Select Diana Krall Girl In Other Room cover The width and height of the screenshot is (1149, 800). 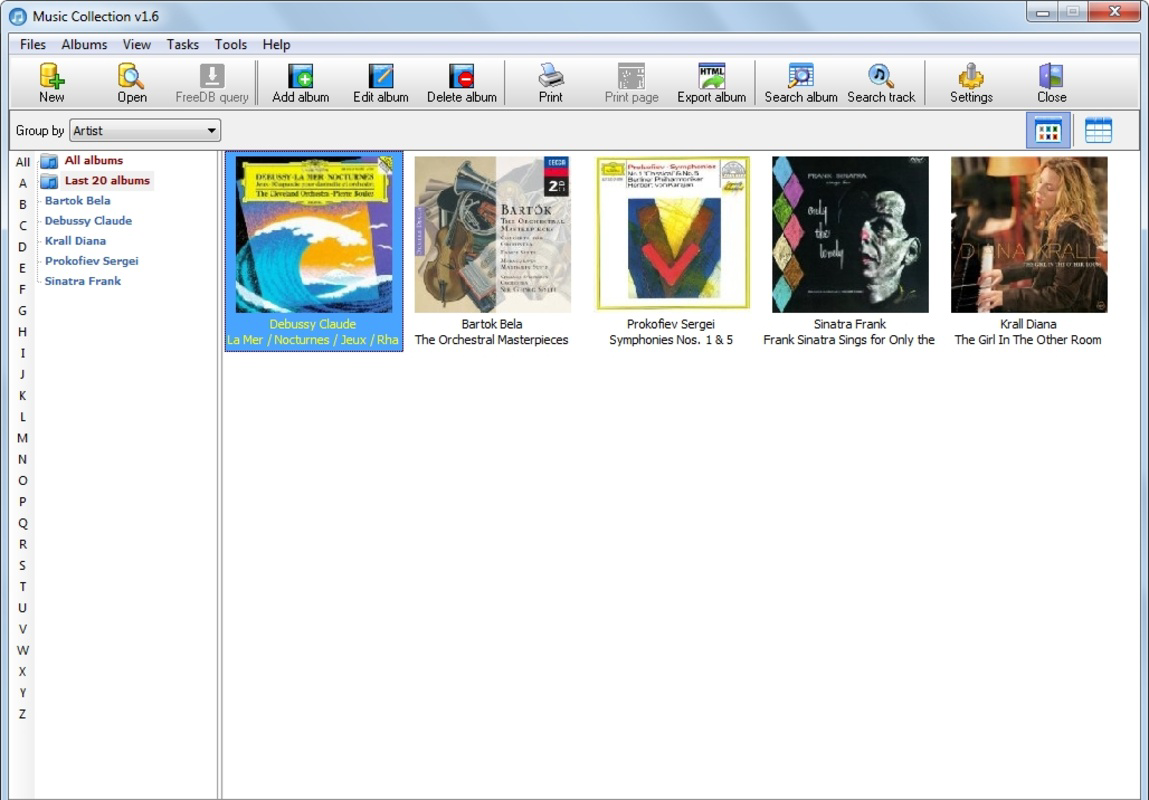pos(1029,234)
